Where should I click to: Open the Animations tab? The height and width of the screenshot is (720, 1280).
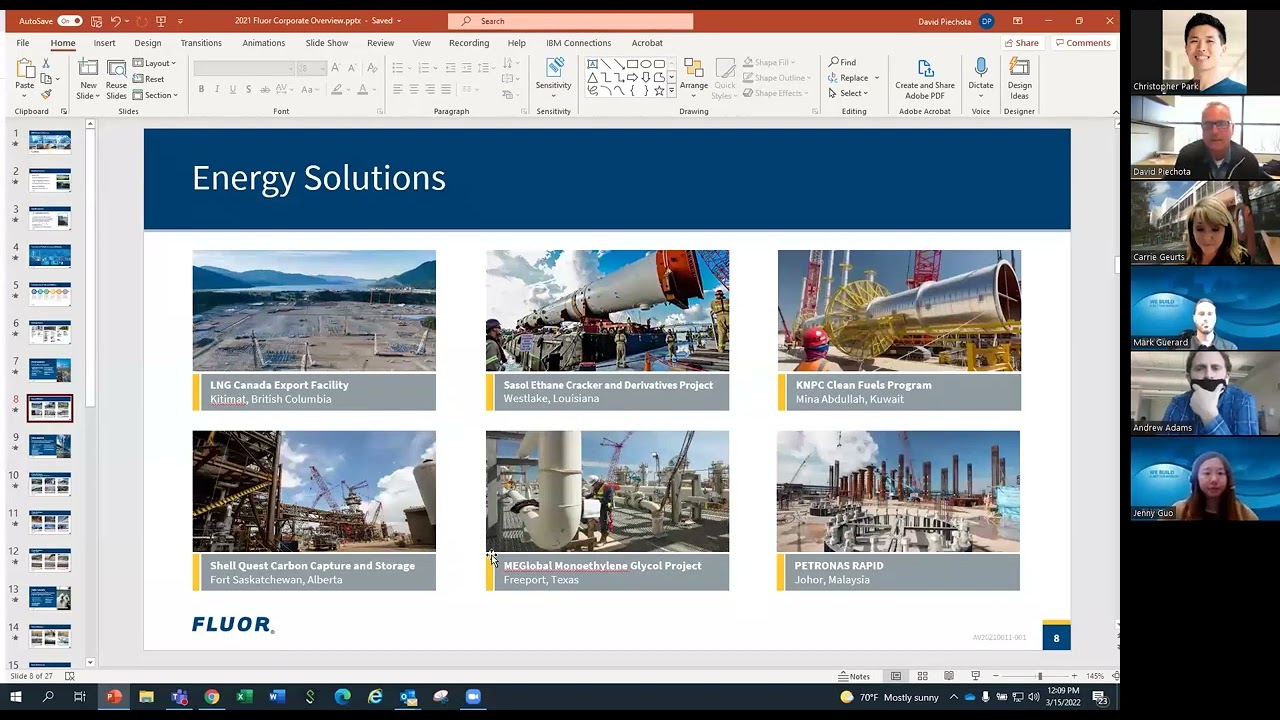[x=263, y=43]
